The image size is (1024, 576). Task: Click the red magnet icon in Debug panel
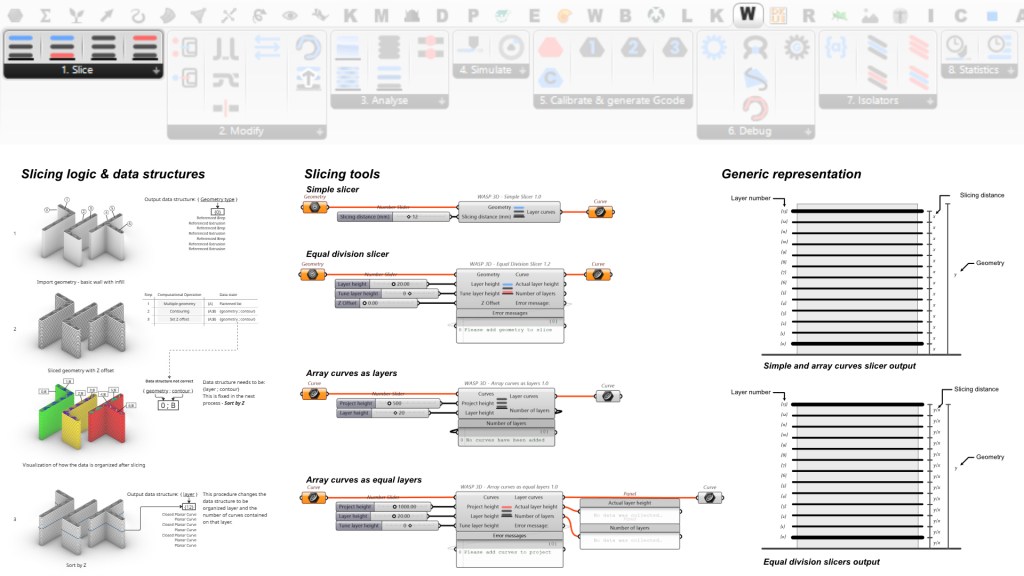pos(755,108)
